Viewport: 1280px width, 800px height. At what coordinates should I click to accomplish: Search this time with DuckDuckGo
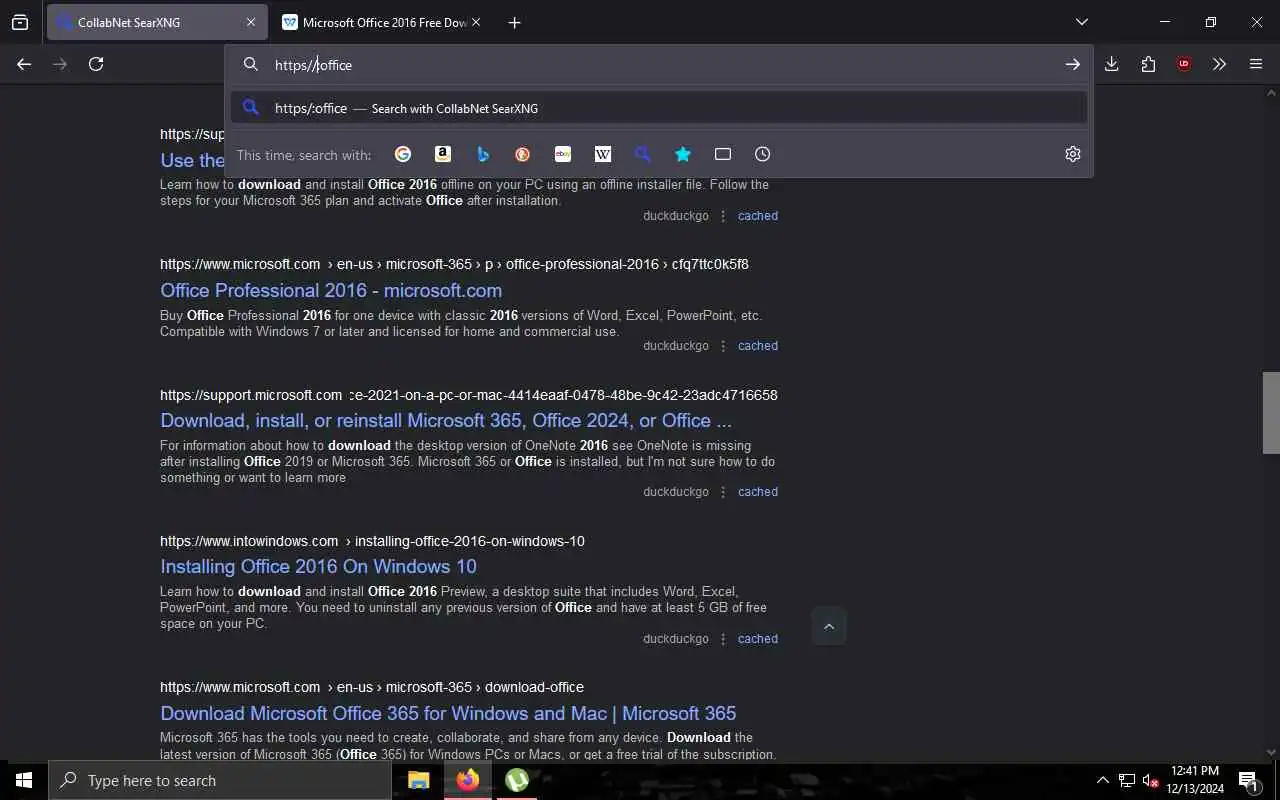523,154
